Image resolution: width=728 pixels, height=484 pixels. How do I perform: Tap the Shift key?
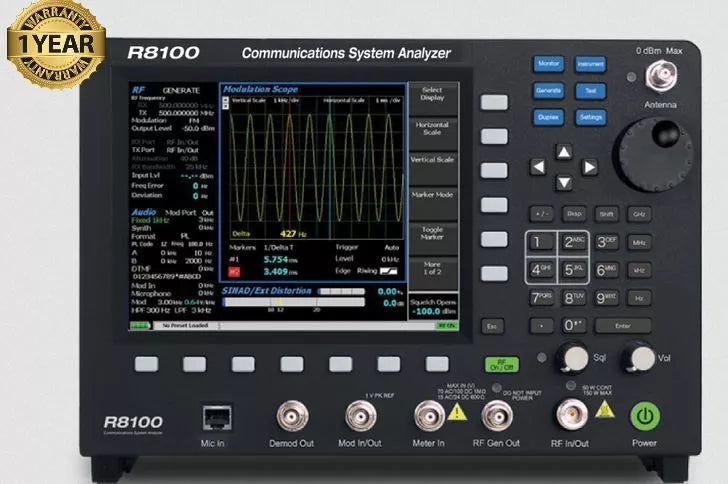tap(606, 214)
